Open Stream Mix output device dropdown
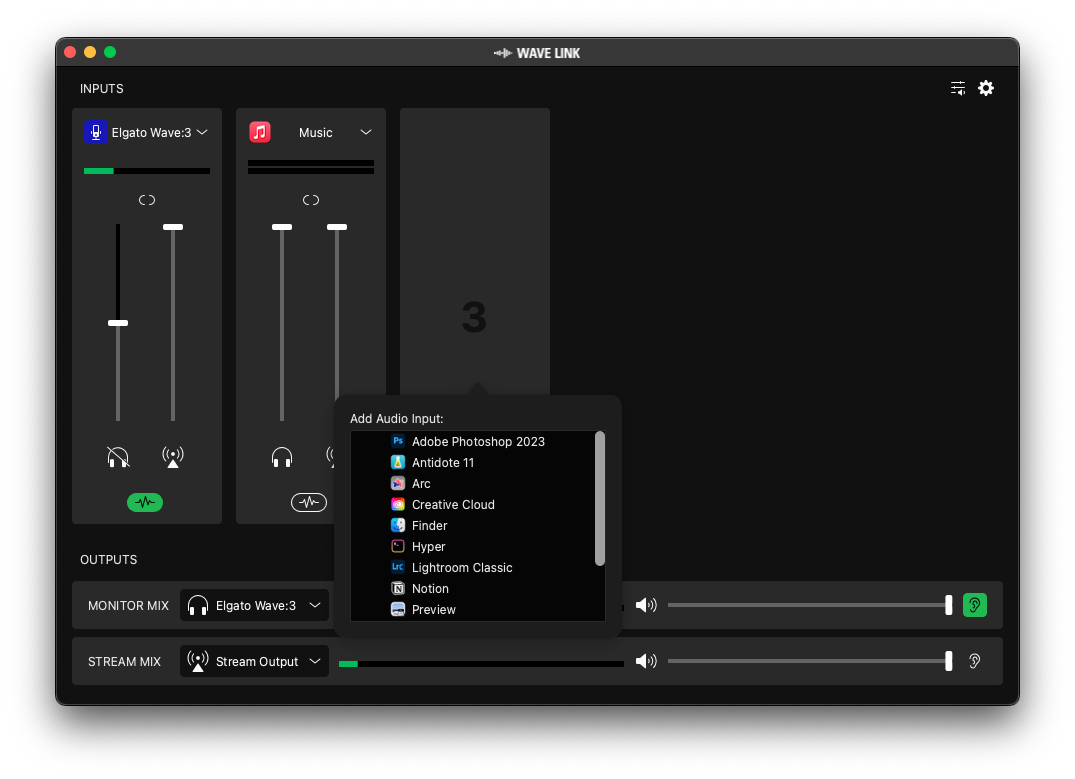 click(x=254, y=662)
